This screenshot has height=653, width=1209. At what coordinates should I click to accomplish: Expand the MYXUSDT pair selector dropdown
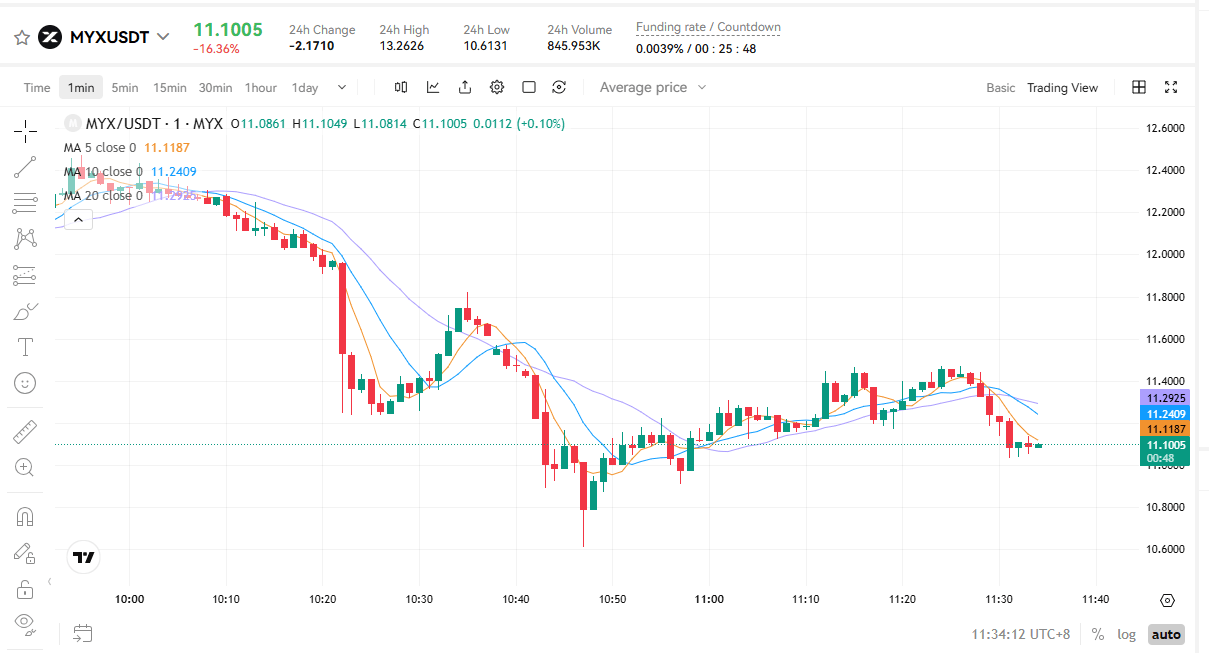pyautogui.click(x=164, y=38)
